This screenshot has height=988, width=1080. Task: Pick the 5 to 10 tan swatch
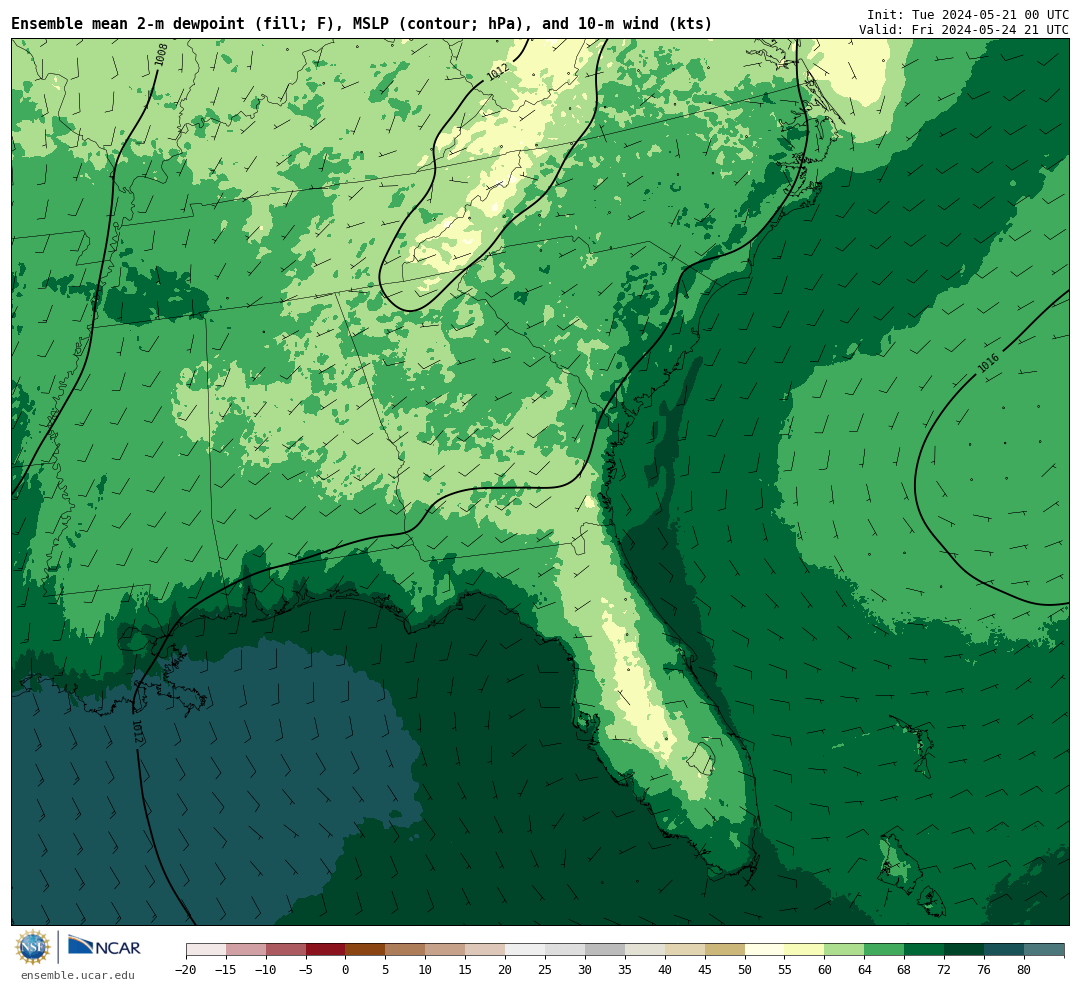pyautogui.click(x=406, y=950)
